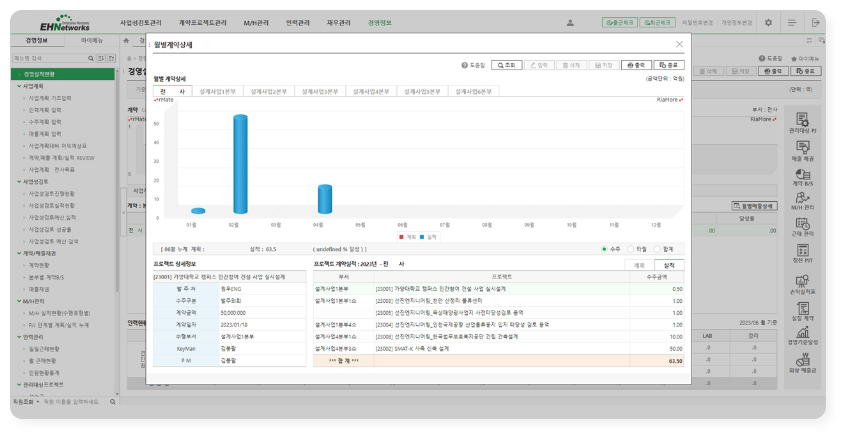This screenshot has height=439, width=846.
Task: Click the home icon tab
Action: point(125,41)
